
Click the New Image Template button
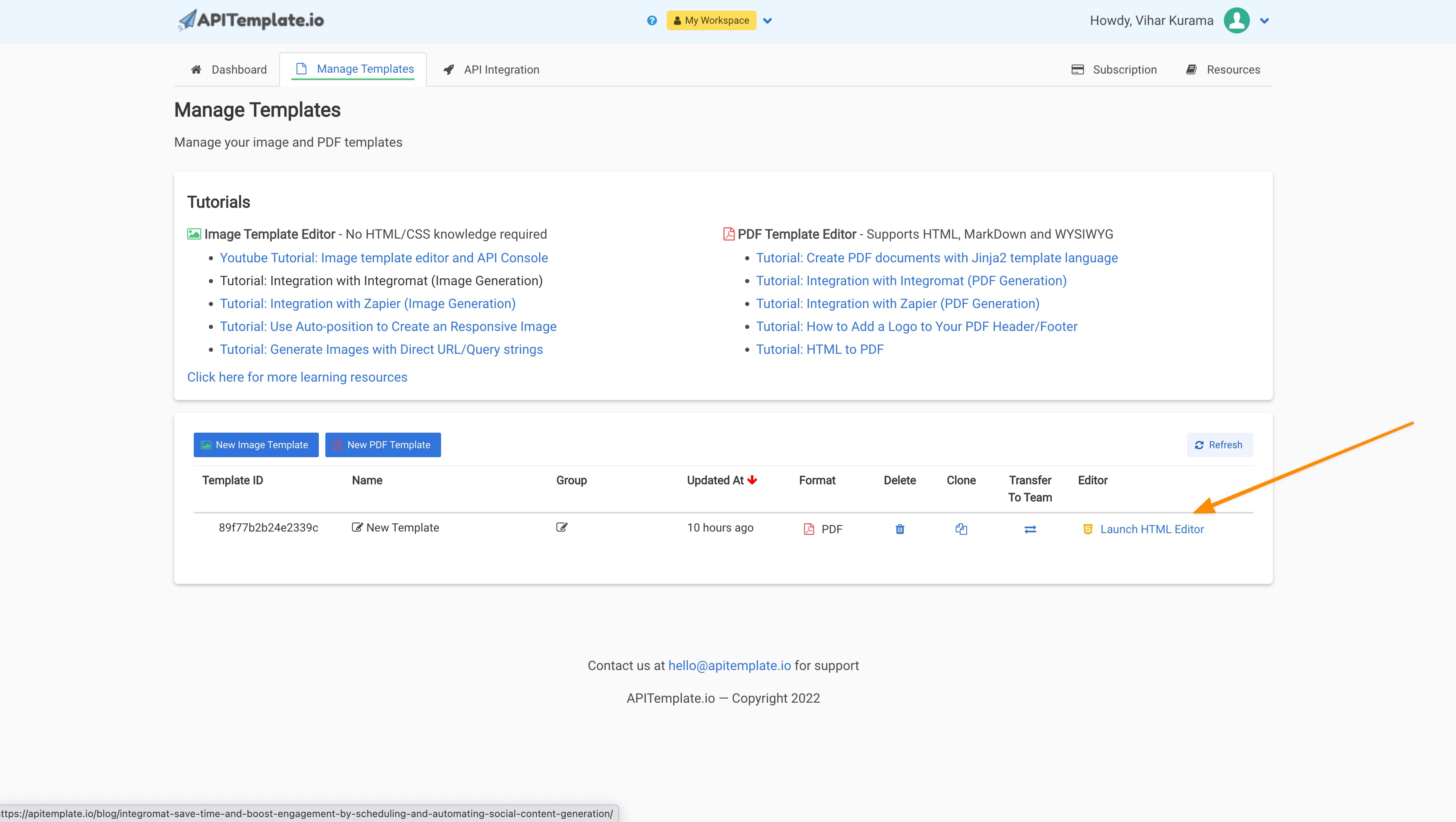[x=256, y=445]
